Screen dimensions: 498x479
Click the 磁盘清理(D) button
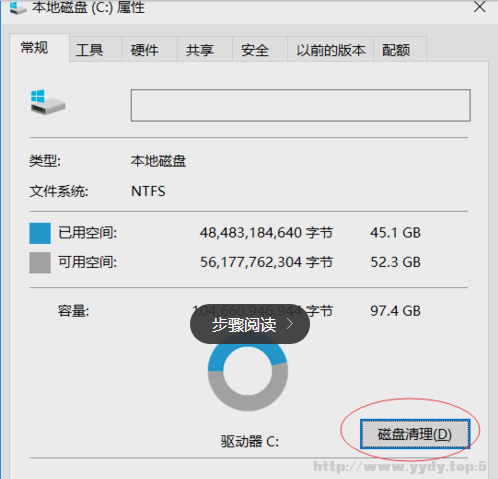[415, 434]
